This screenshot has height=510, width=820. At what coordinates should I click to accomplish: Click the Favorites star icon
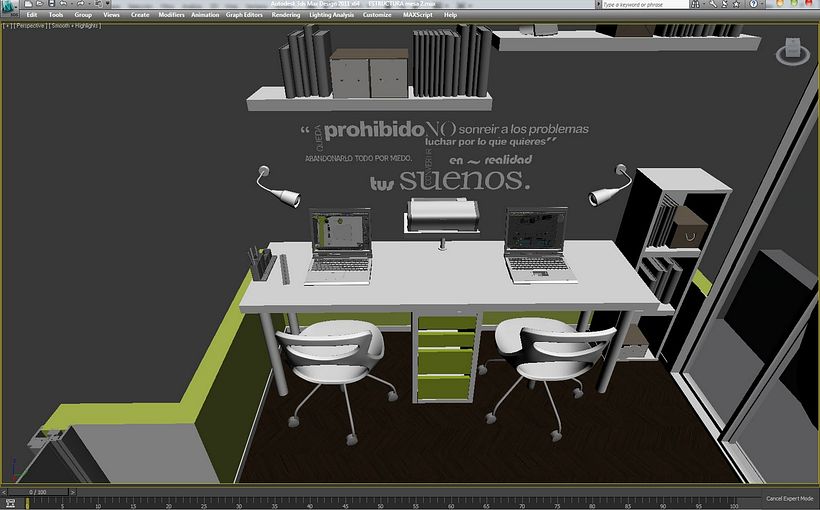[736, 4]
